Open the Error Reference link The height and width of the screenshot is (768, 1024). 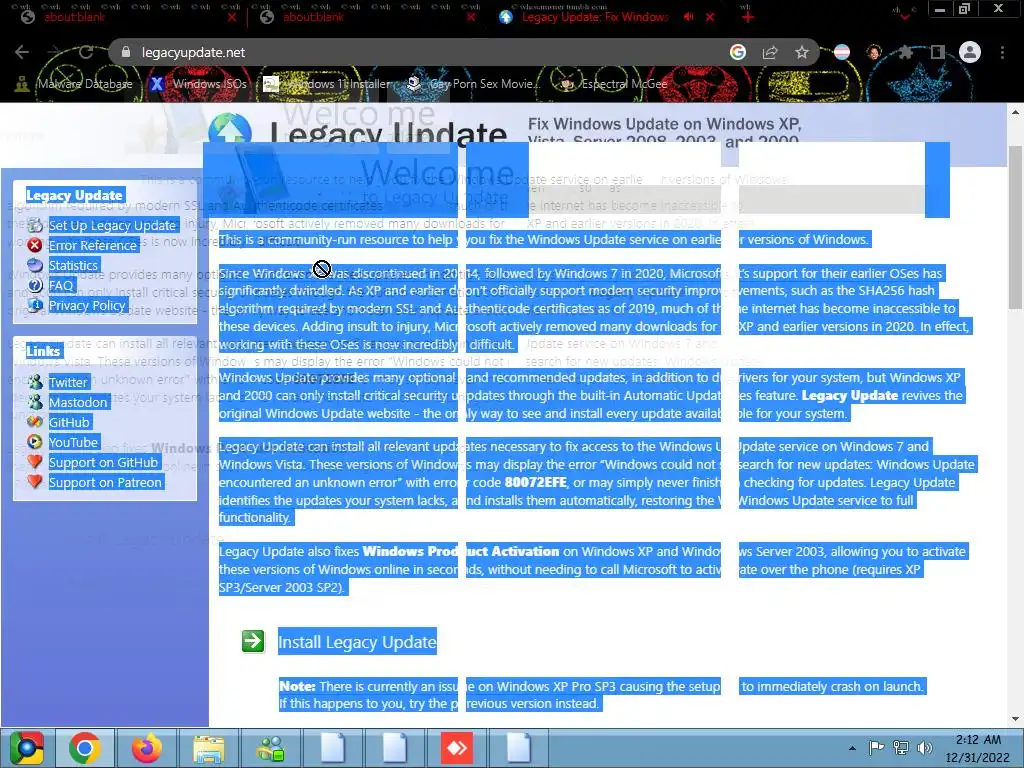[x=93, y=246]
